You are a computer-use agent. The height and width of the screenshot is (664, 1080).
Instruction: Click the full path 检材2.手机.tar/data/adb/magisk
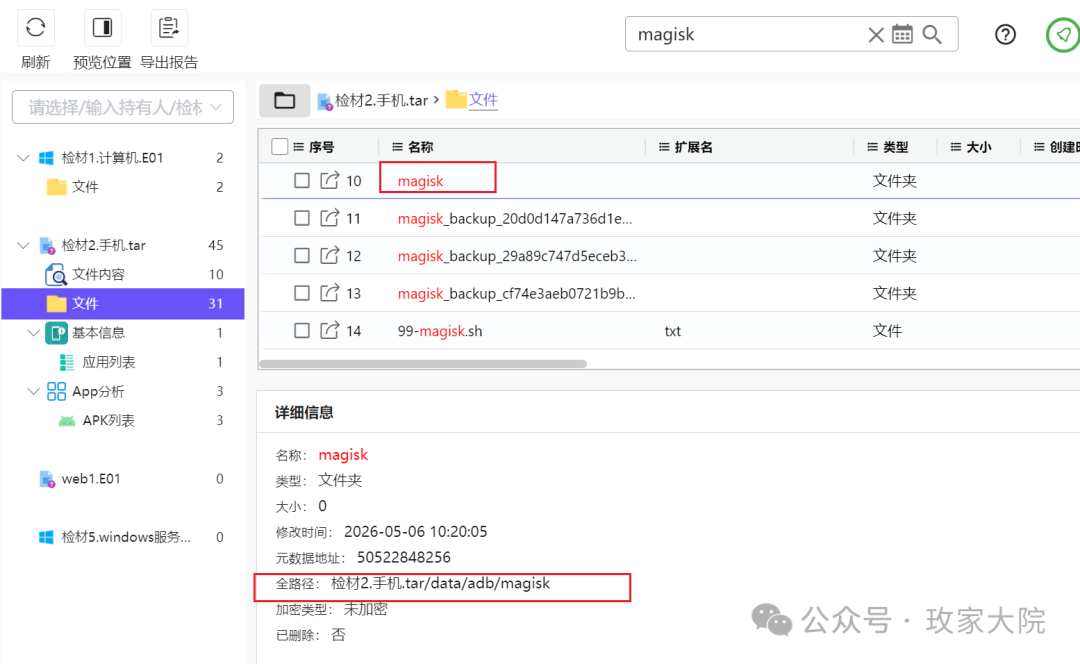[440, 583]
